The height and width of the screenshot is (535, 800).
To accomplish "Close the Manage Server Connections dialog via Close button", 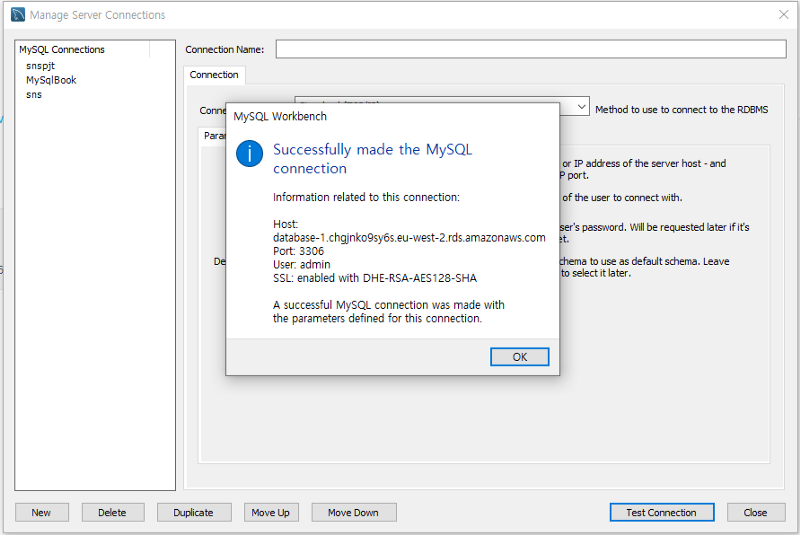I will (x=756, y=513).
